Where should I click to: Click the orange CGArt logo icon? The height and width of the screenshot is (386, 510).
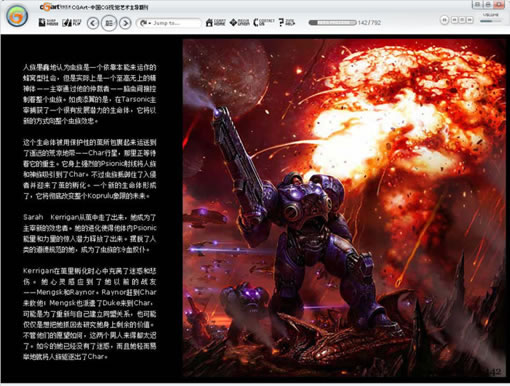click(x=17, y=16)
